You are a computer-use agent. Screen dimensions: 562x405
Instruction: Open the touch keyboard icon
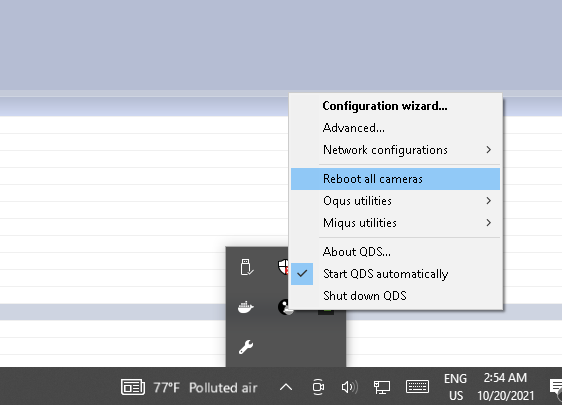(418, 387)
